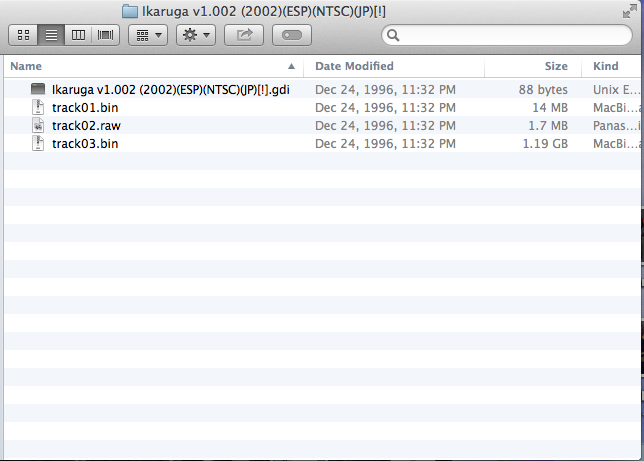Click the Panas… kind of track02.raw
The image size is (644, 461).
(x=616, y=126)
